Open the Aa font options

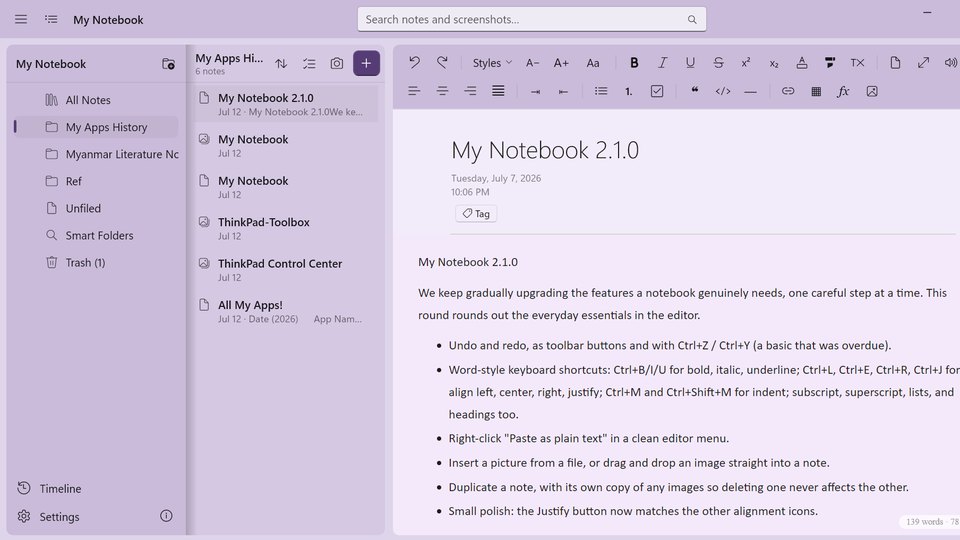coord(593,62)
